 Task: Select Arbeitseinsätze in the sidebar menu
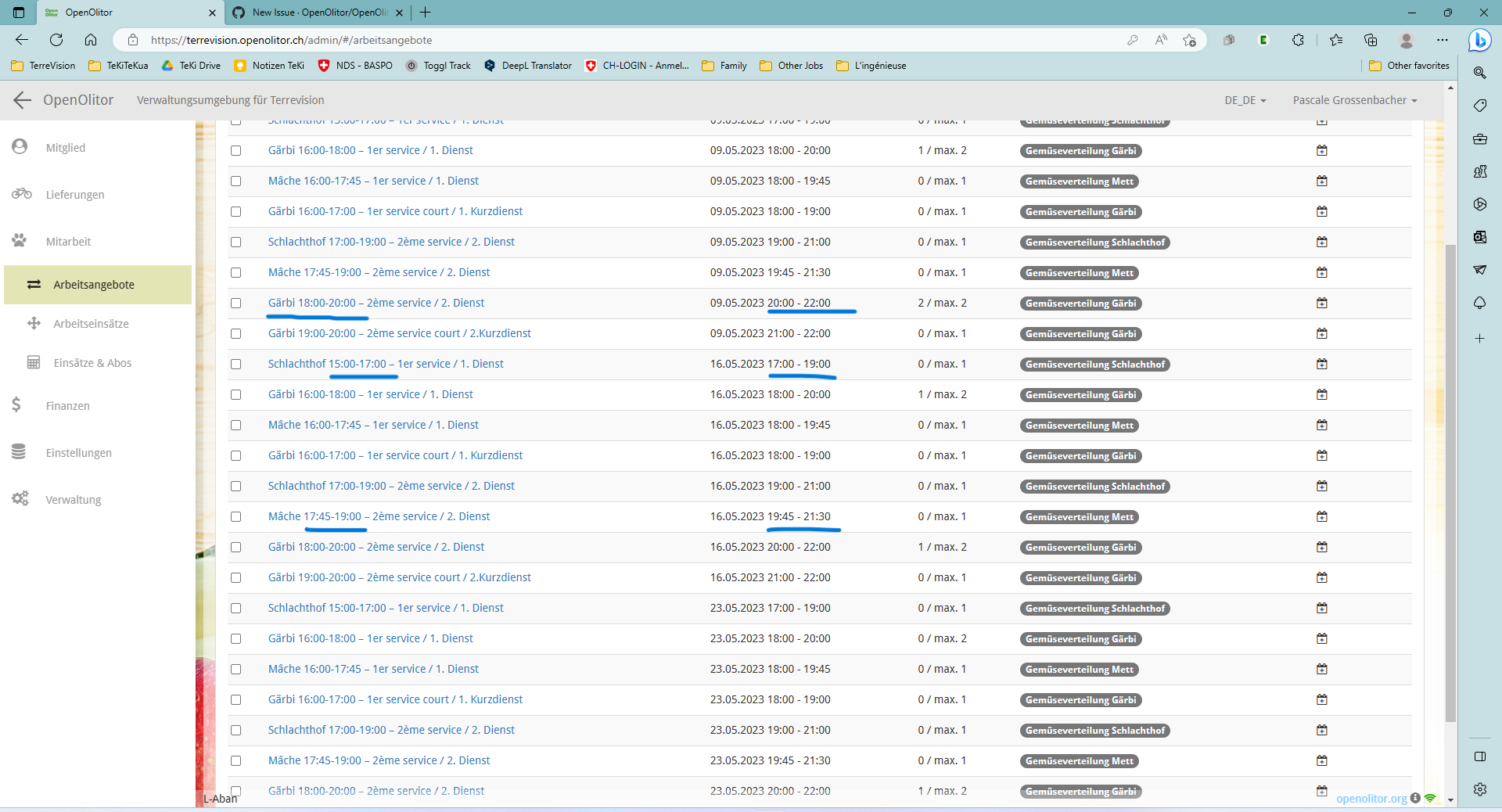[91, 323]
